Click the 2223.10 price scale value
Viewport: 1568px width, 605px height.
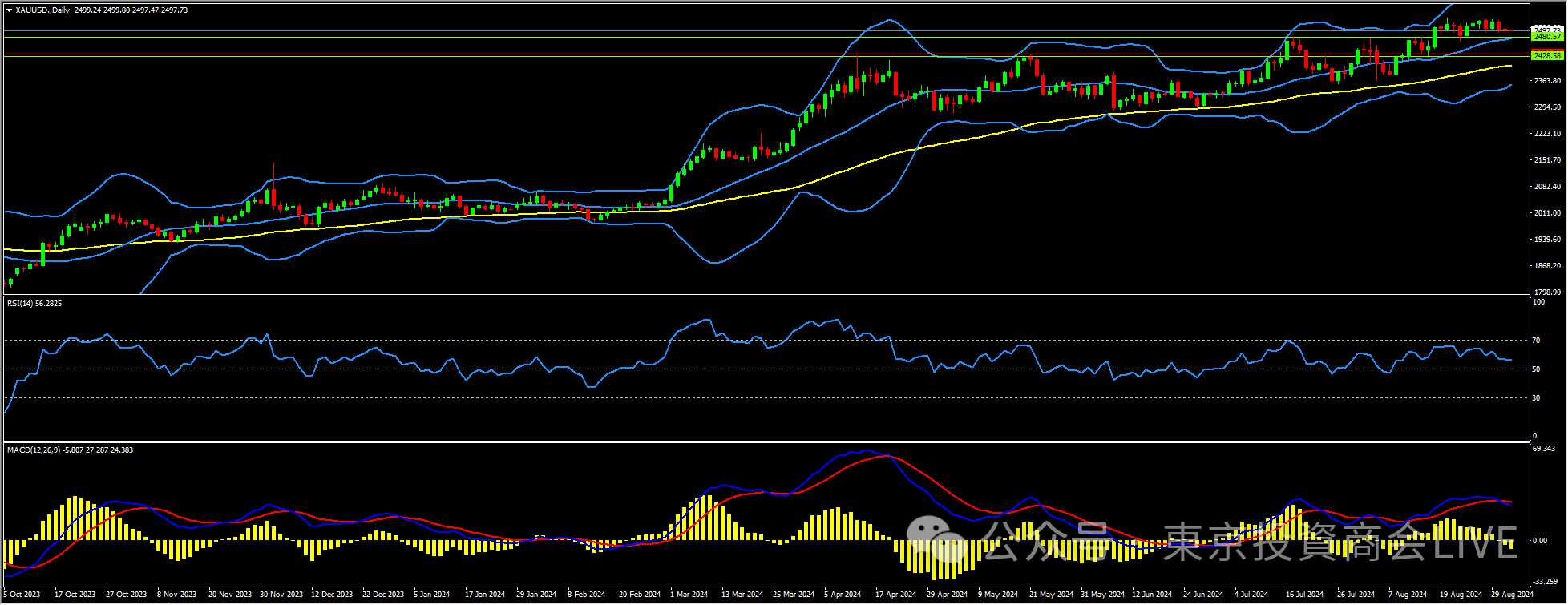(x=1547, y=134)
